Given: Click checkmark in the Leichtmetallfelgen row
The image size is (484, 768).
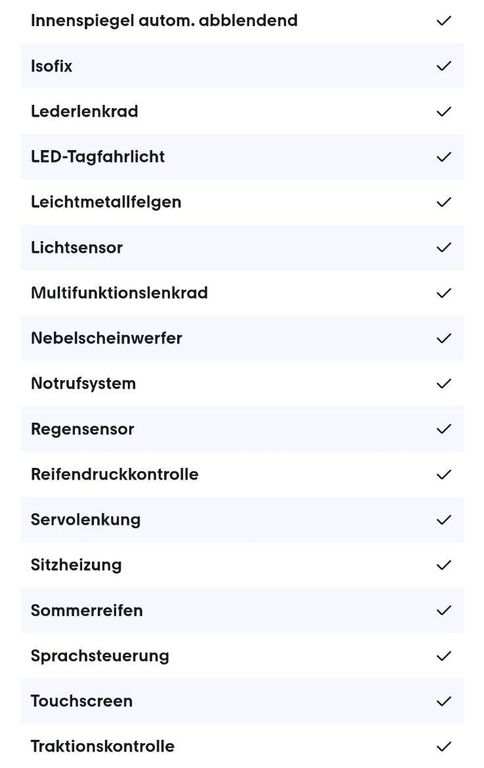Looking at the screenshot, I should (443, 202).
